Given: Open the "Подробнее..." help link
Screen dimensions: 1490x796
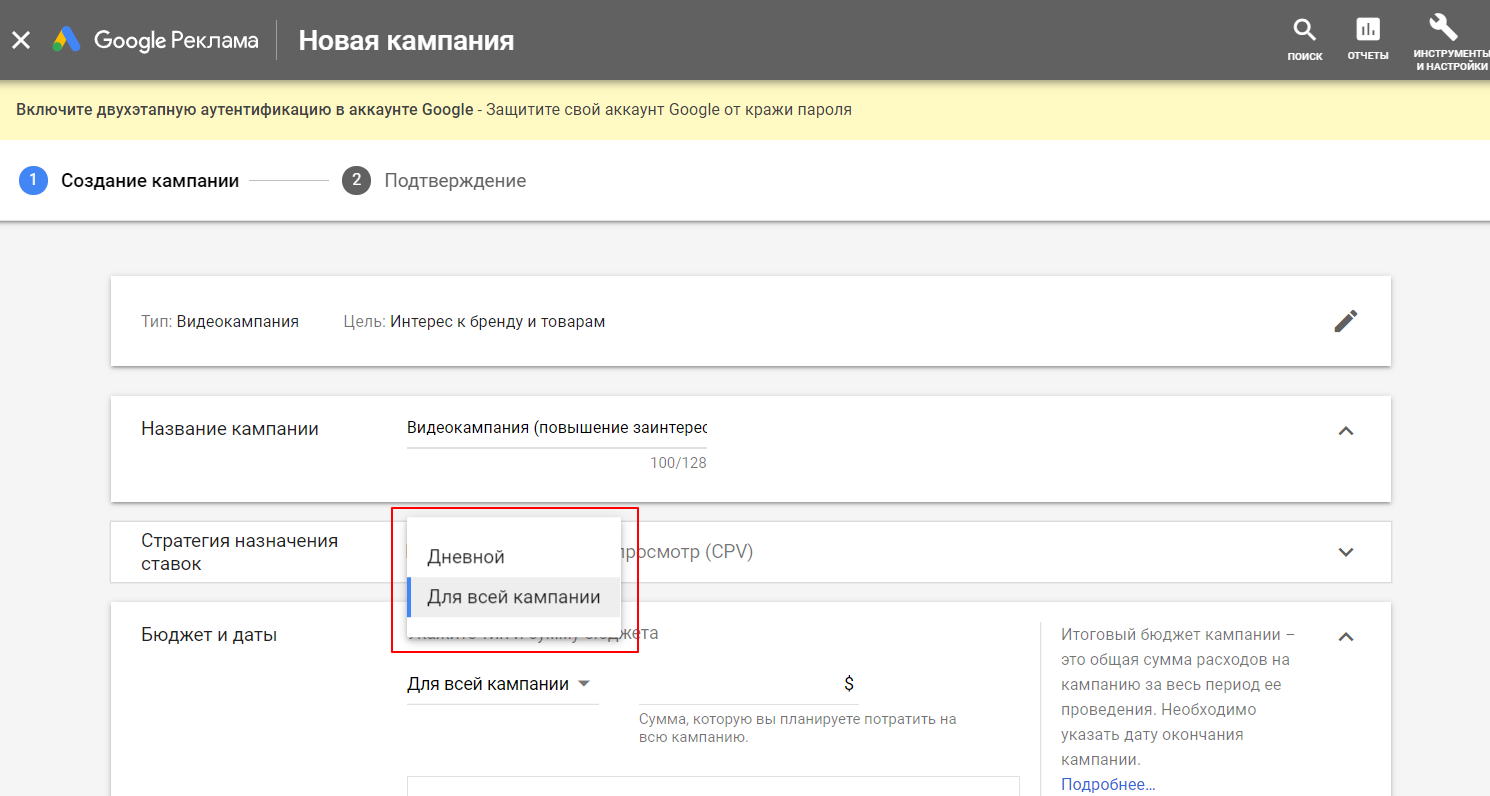Looking at the screenshot, I should pyautogui.click(x=1108, y=784).
